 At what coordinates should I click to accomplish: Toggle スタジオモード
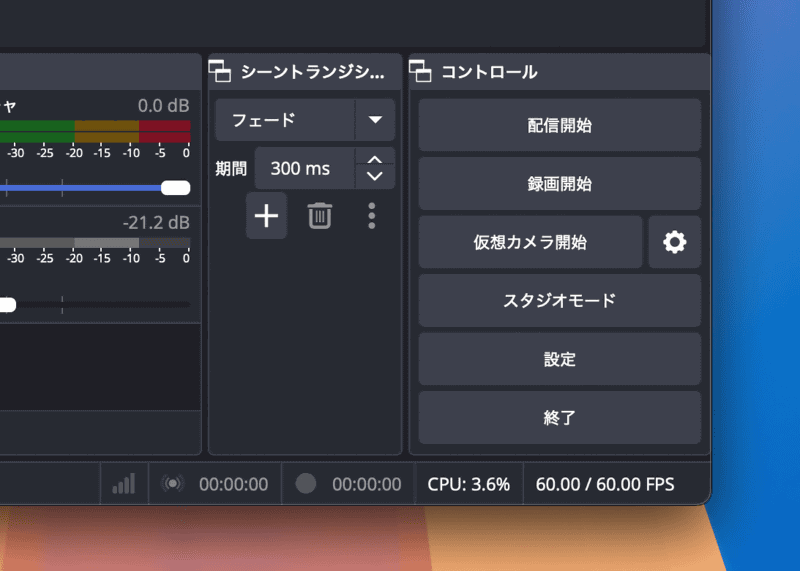coord(560,301)
